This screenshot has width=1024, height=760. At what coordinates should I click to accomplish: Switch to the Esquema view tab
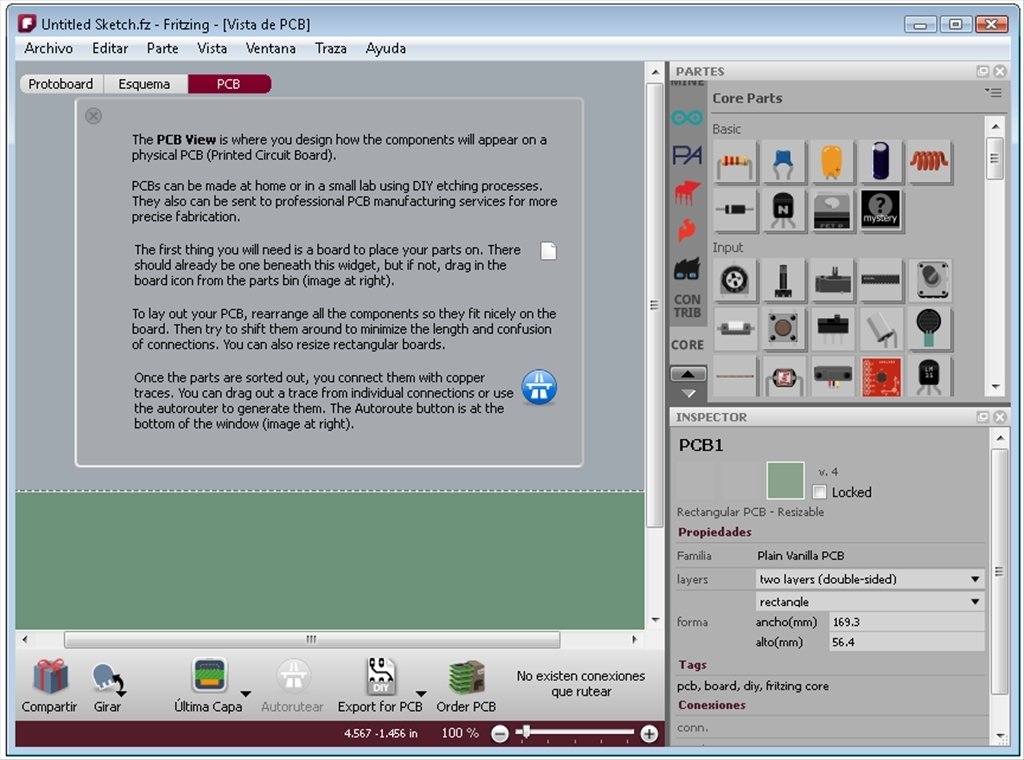(x=144, y=84)
